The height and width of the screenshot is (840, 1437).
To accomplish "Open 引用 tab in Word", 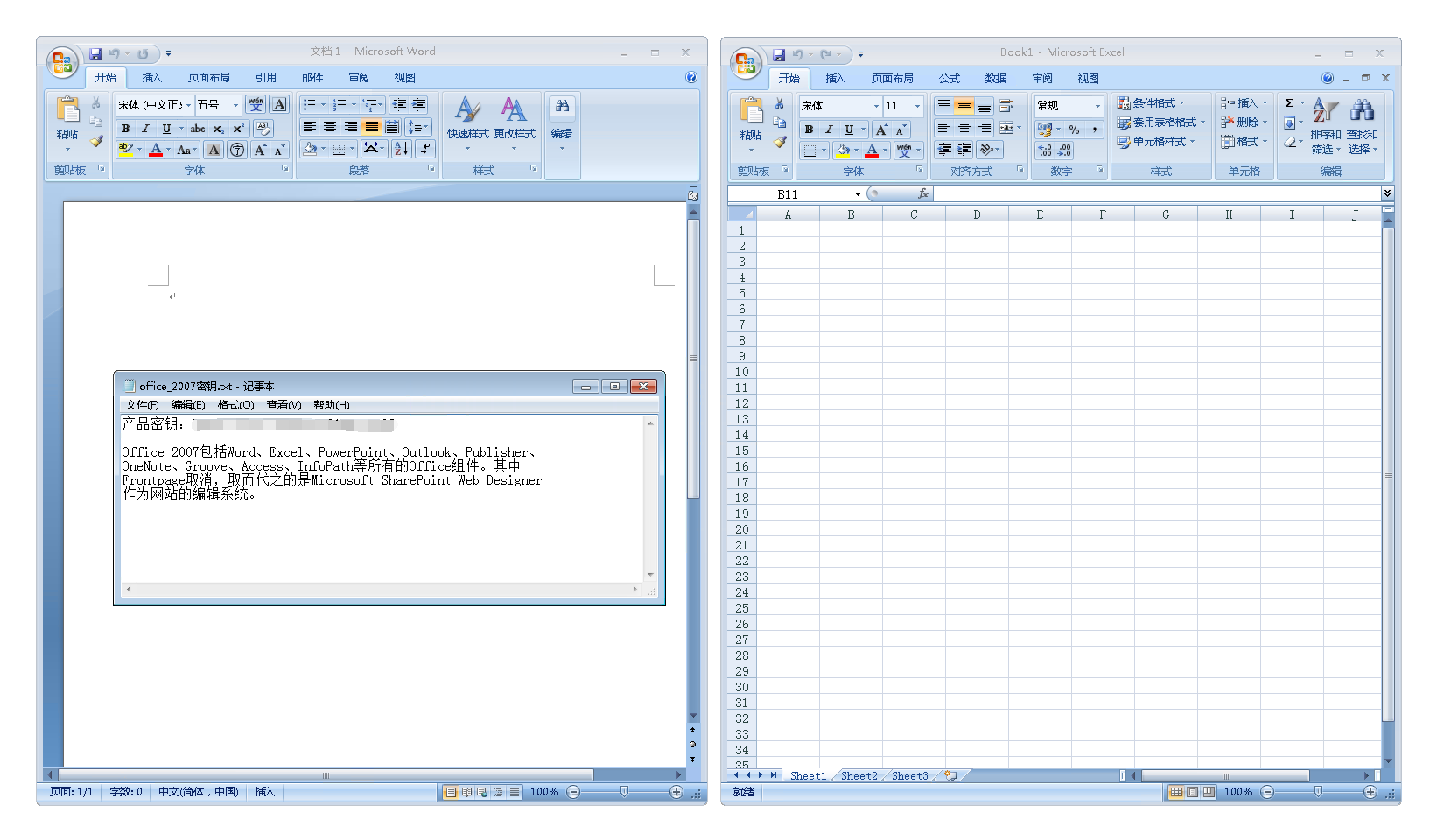I will [x=266, y=78].
